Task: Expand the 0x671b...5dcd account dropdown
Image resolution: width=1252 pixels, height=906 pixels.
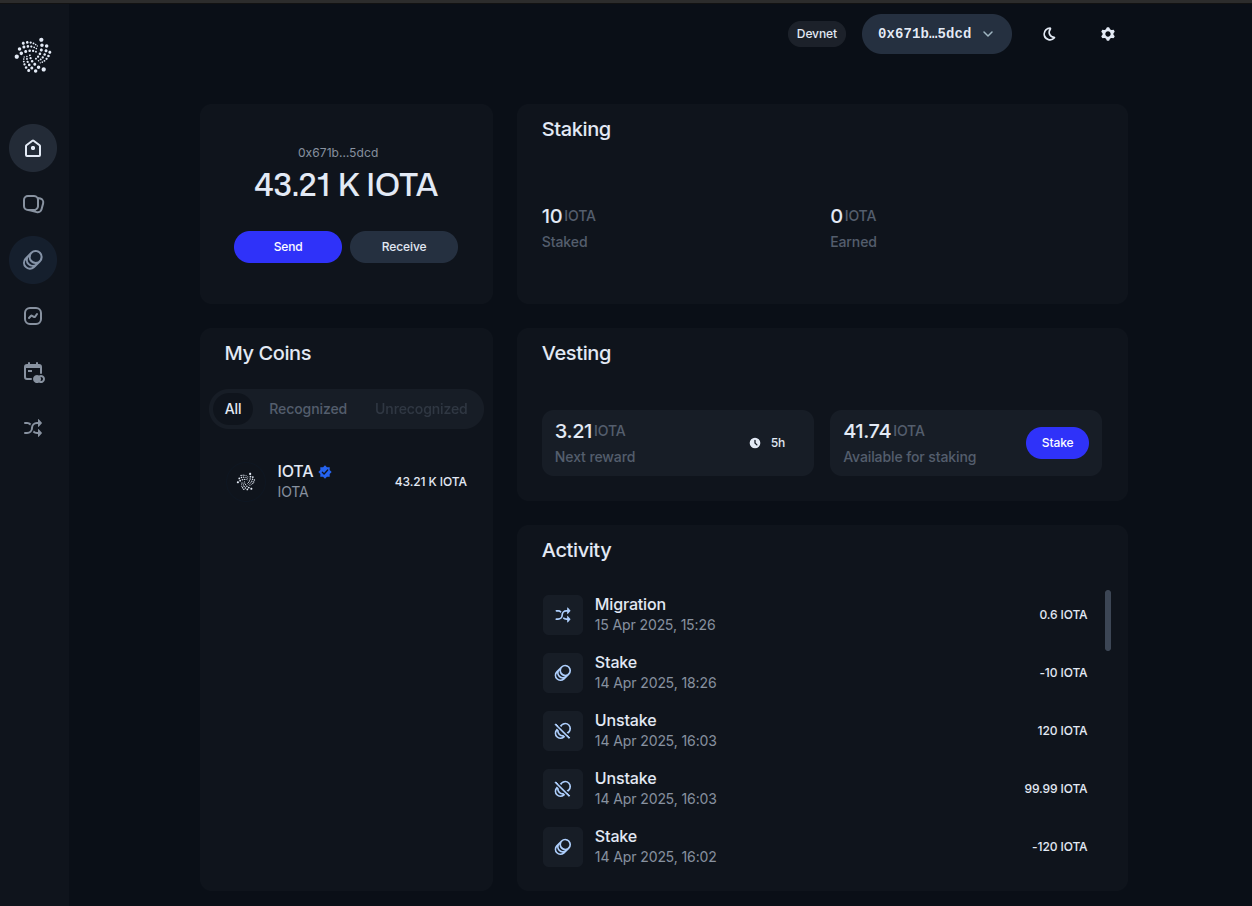Action: click(x=936, y=33)
